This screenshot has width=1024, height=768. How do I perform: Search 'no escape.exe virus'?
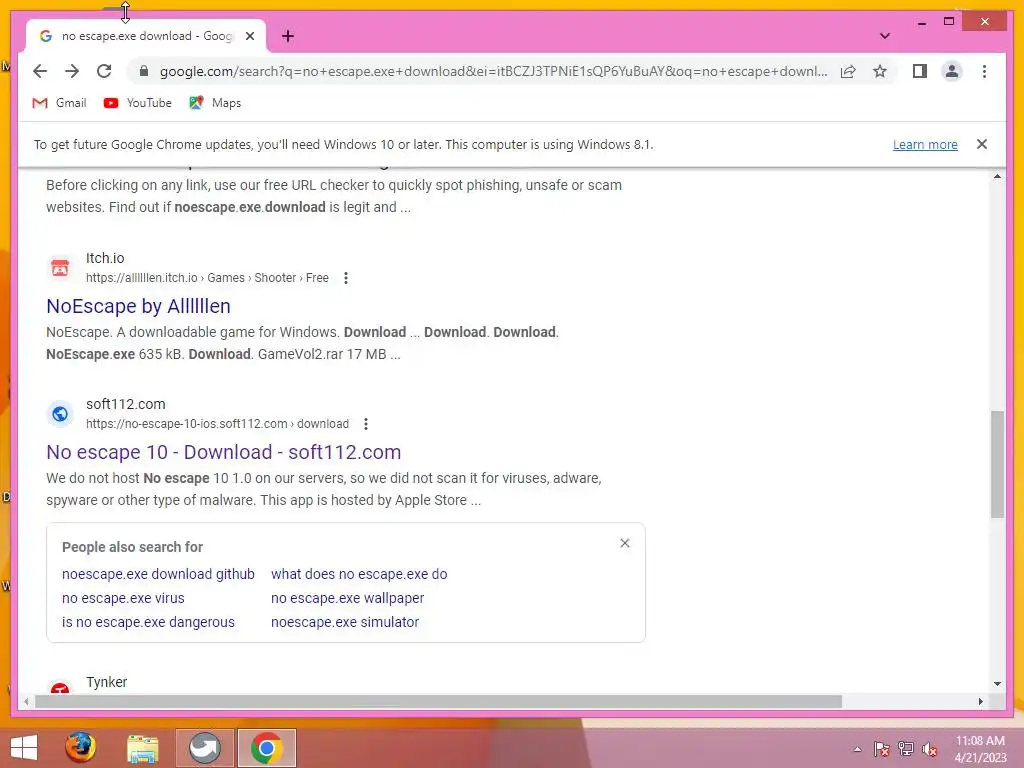coord(123,598)
